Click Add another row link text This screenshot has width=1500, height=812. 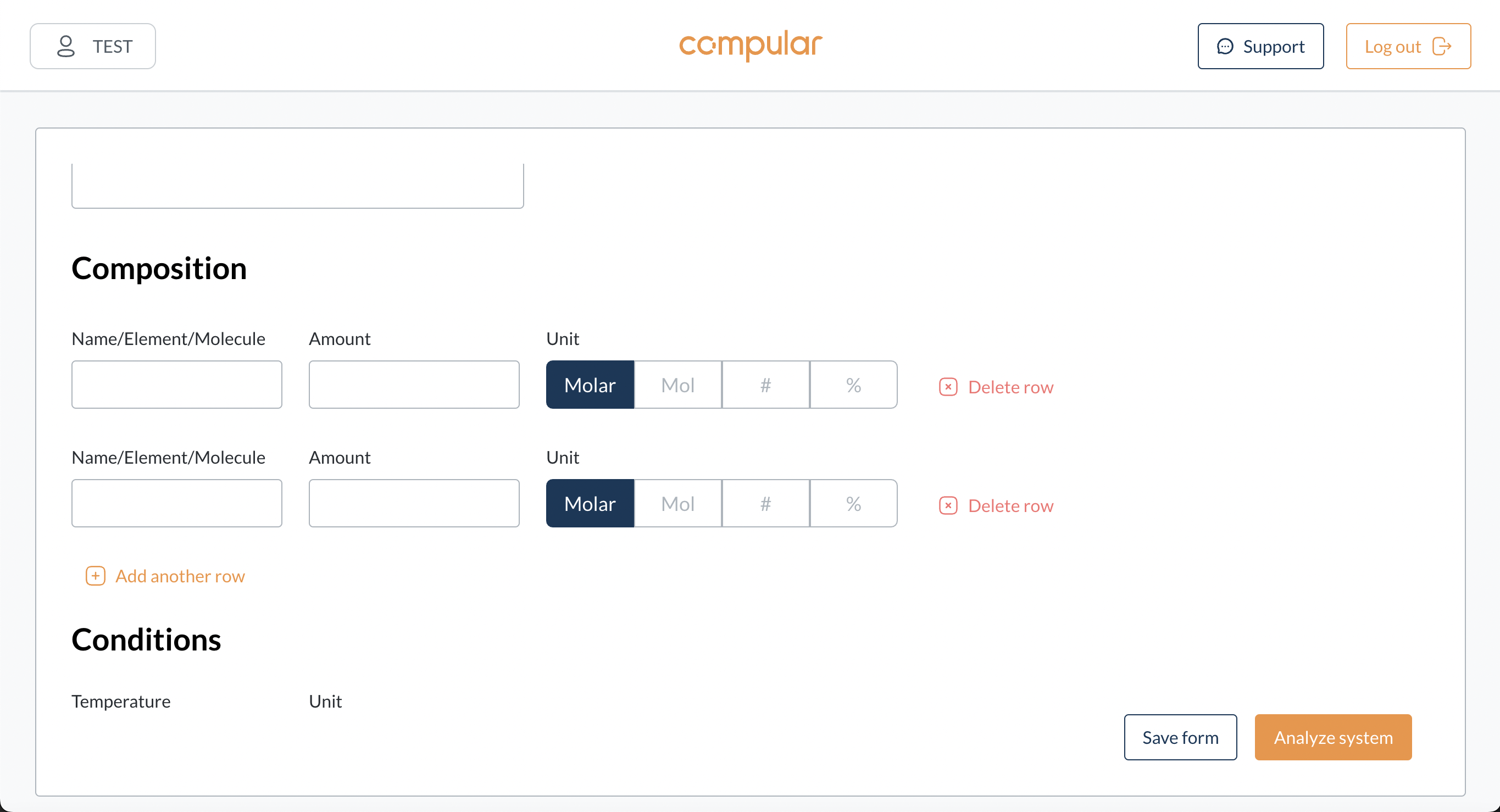click(x=180, y=576)
